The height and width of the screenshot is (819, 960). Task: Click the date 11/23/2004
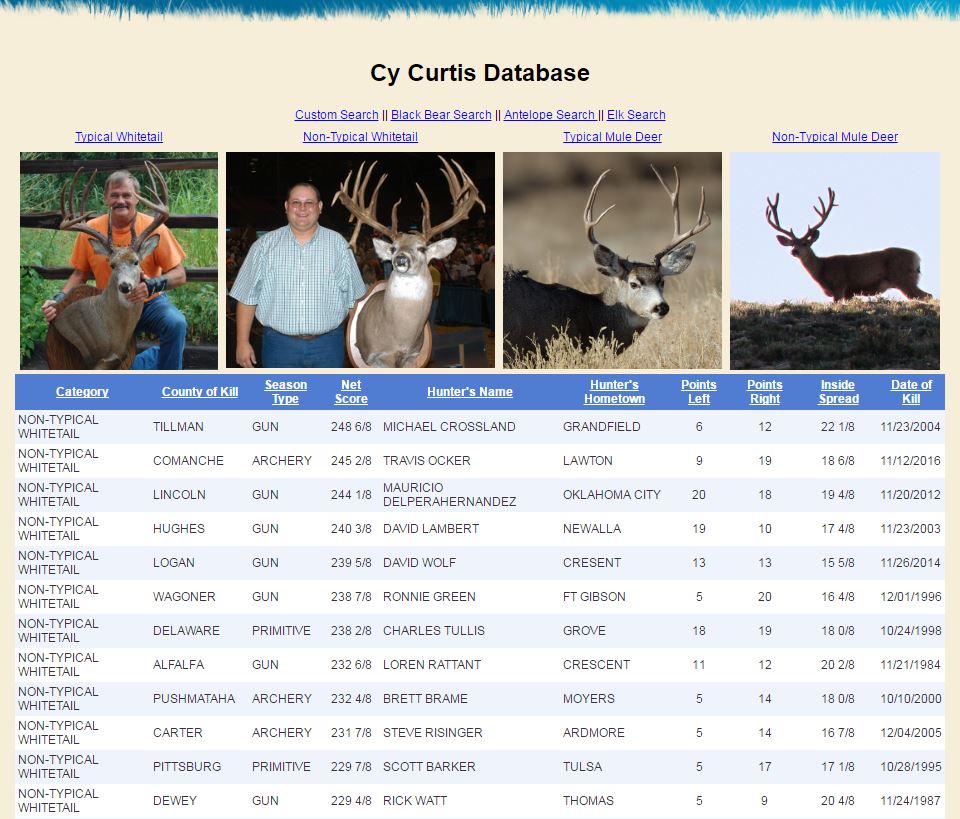click(910, 427)
